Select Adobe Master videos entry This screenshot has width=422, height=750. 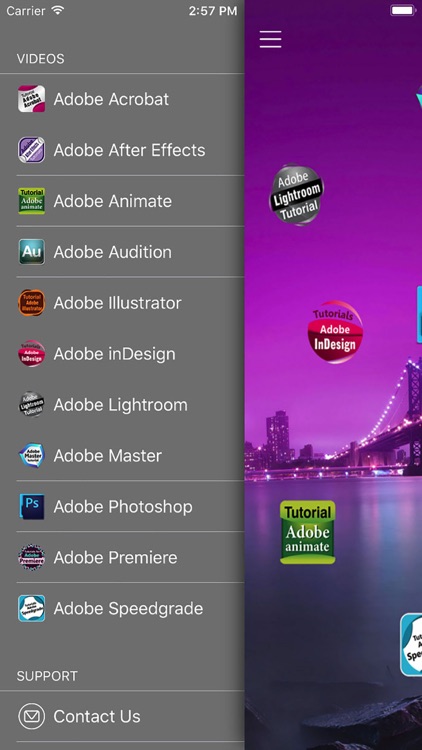point(122,455)
